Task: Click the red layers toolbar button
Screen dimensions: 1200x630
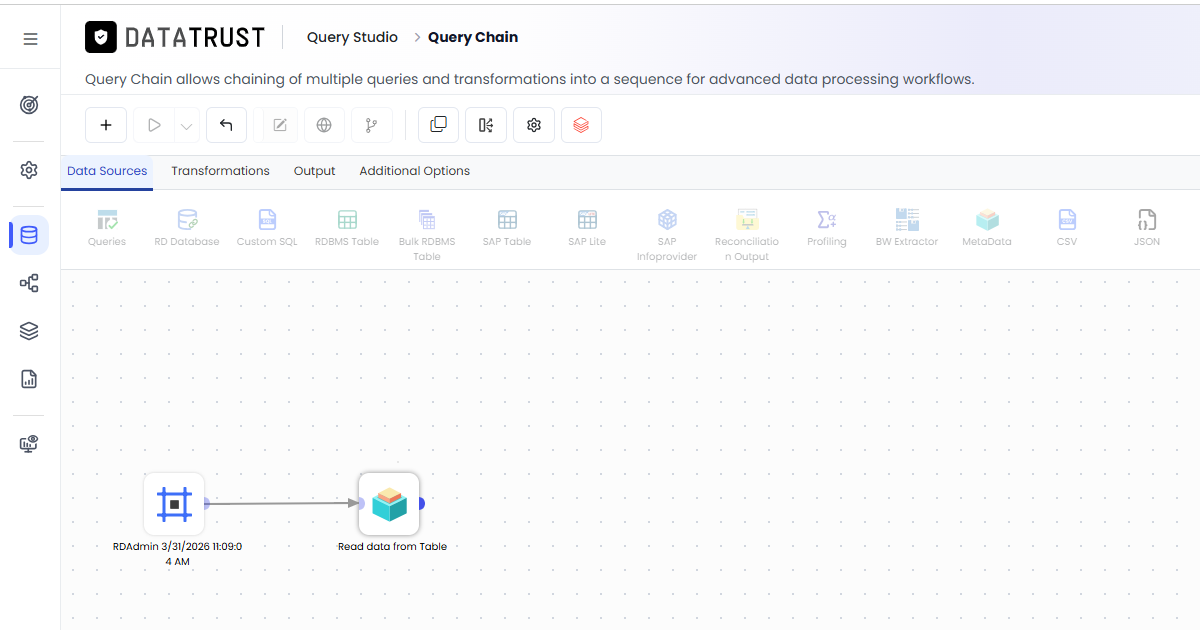Action: pos(581,125)
